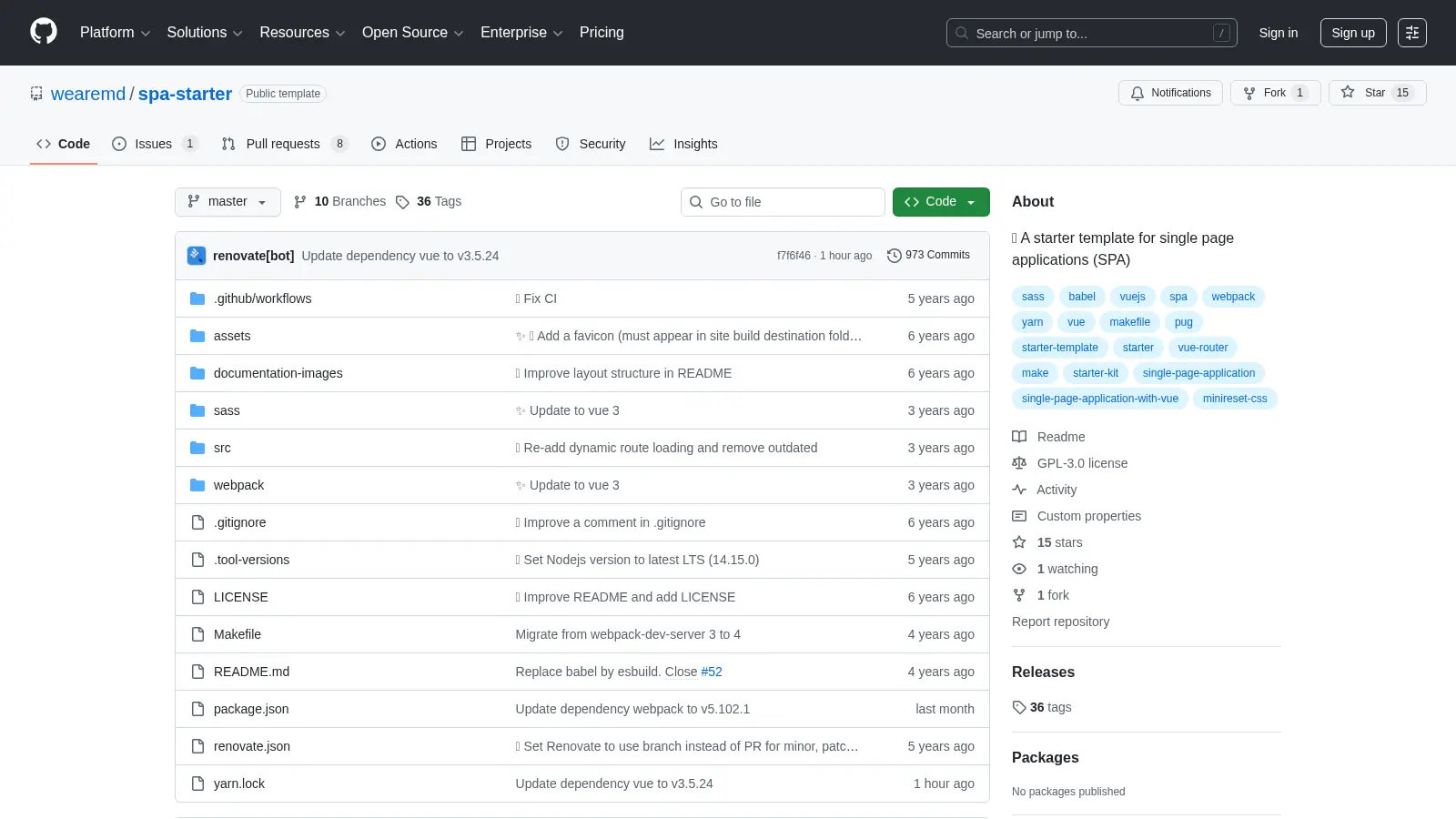Click the GitHub logo icon

tap(44, 32)
